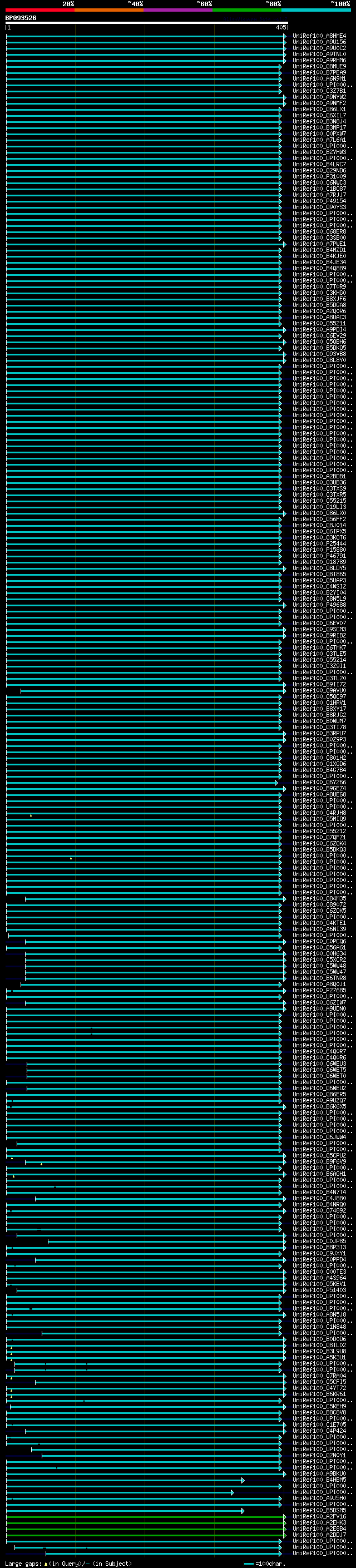Select the query name BP093526

pos(21,18)
